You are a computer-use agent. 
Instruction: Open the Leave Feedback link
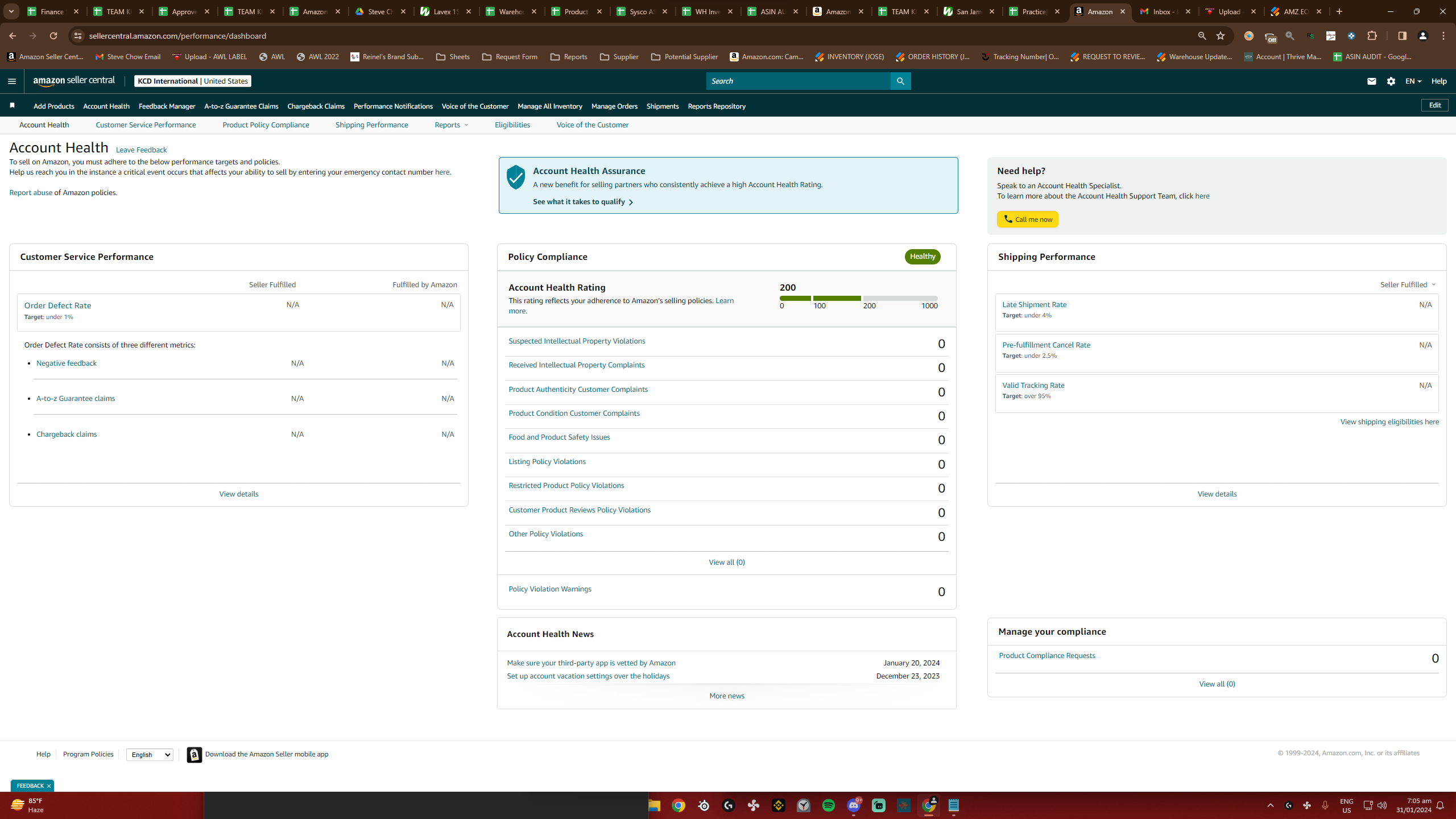pos(141,150)
